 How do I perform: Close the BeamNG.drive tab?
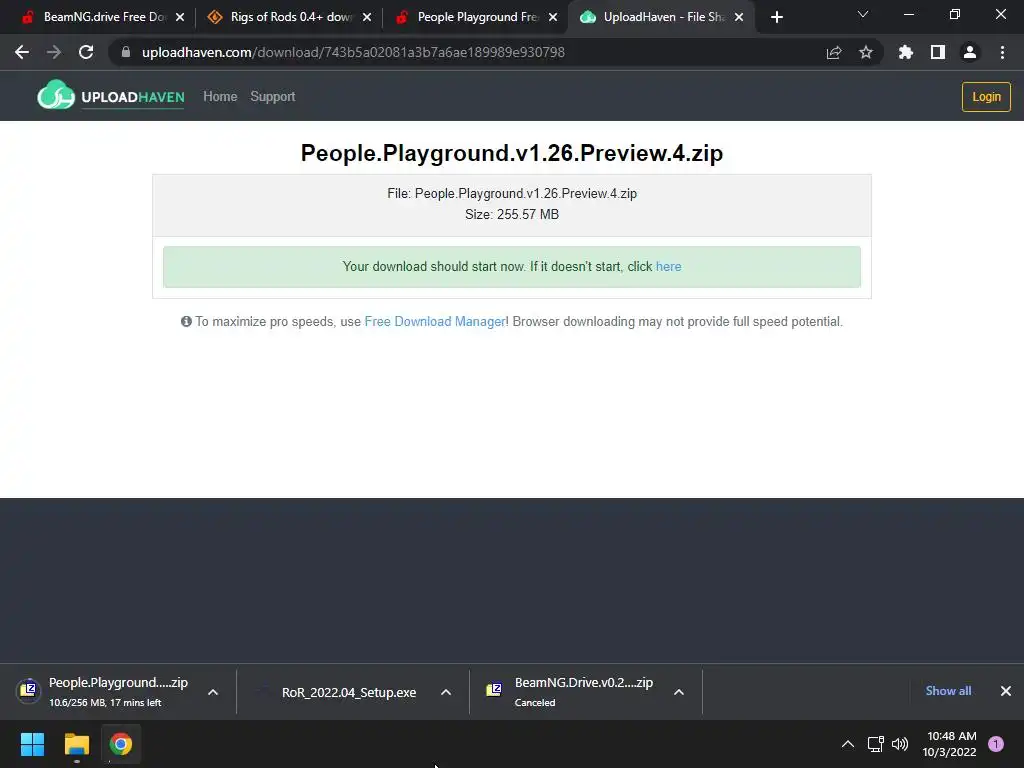click(x=180, y=17)
